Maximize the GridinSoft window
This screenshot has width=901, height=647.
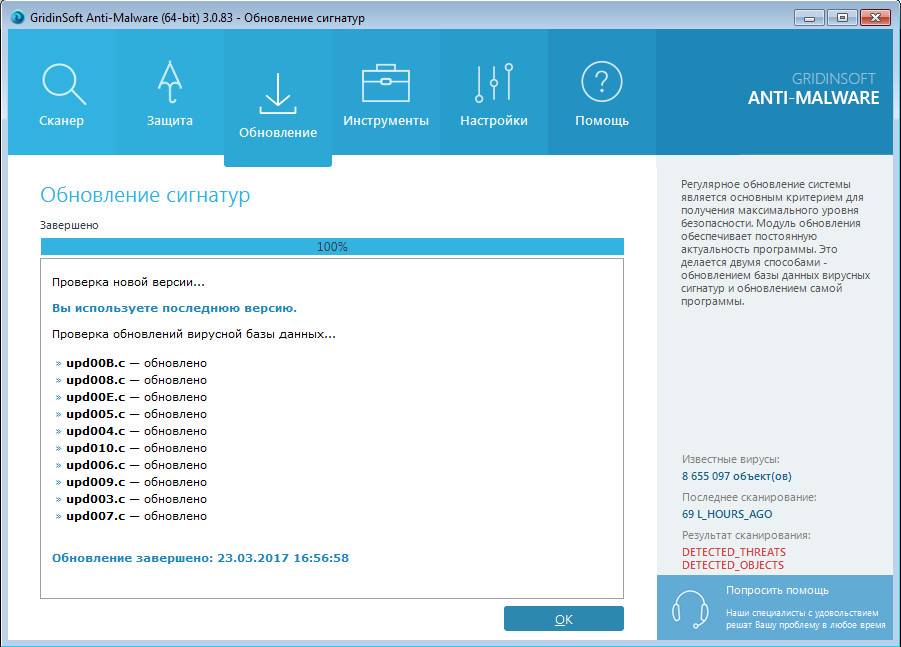pos(842,17)
